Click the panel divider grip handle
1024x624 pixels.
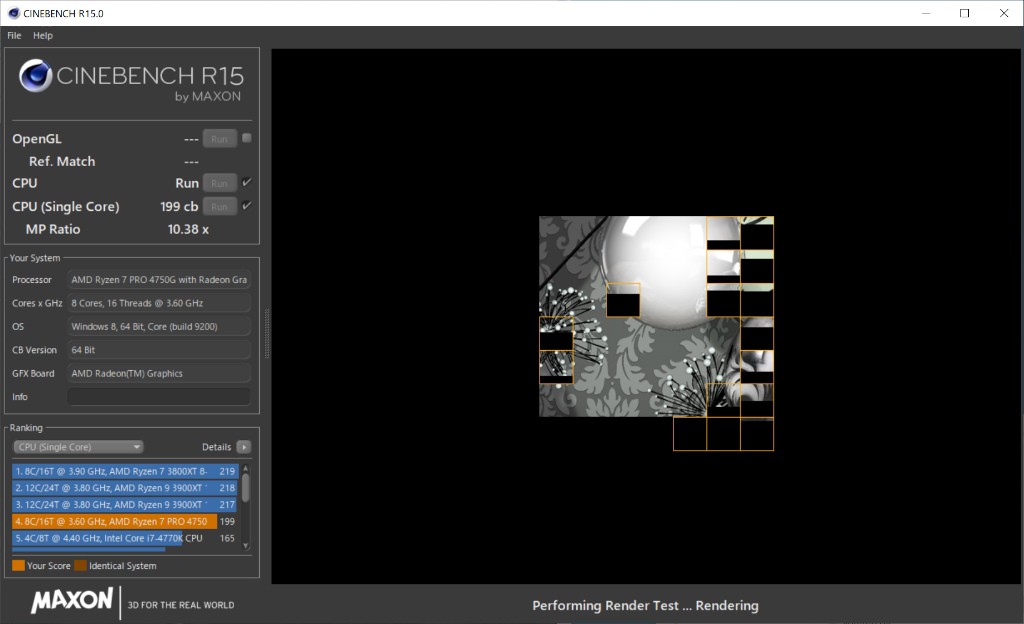point(266,329)
